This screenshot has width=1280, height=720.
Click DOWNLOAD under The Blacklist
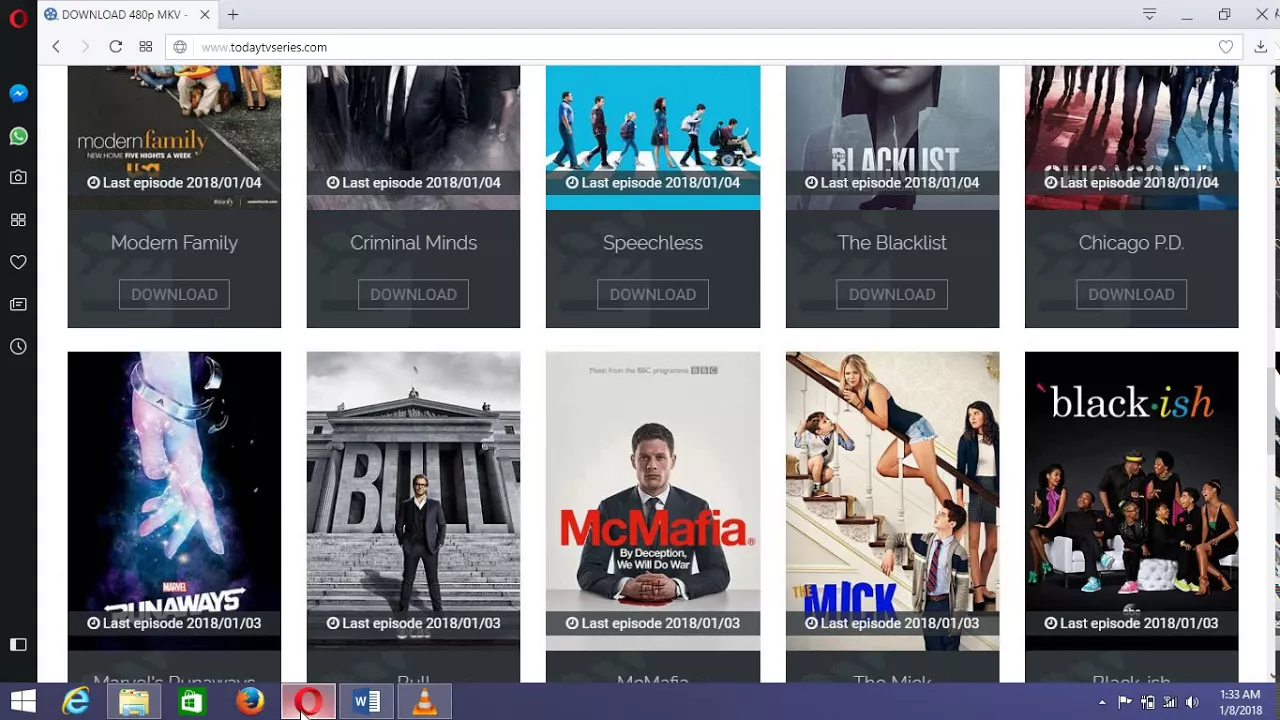[x=892, y=294]
